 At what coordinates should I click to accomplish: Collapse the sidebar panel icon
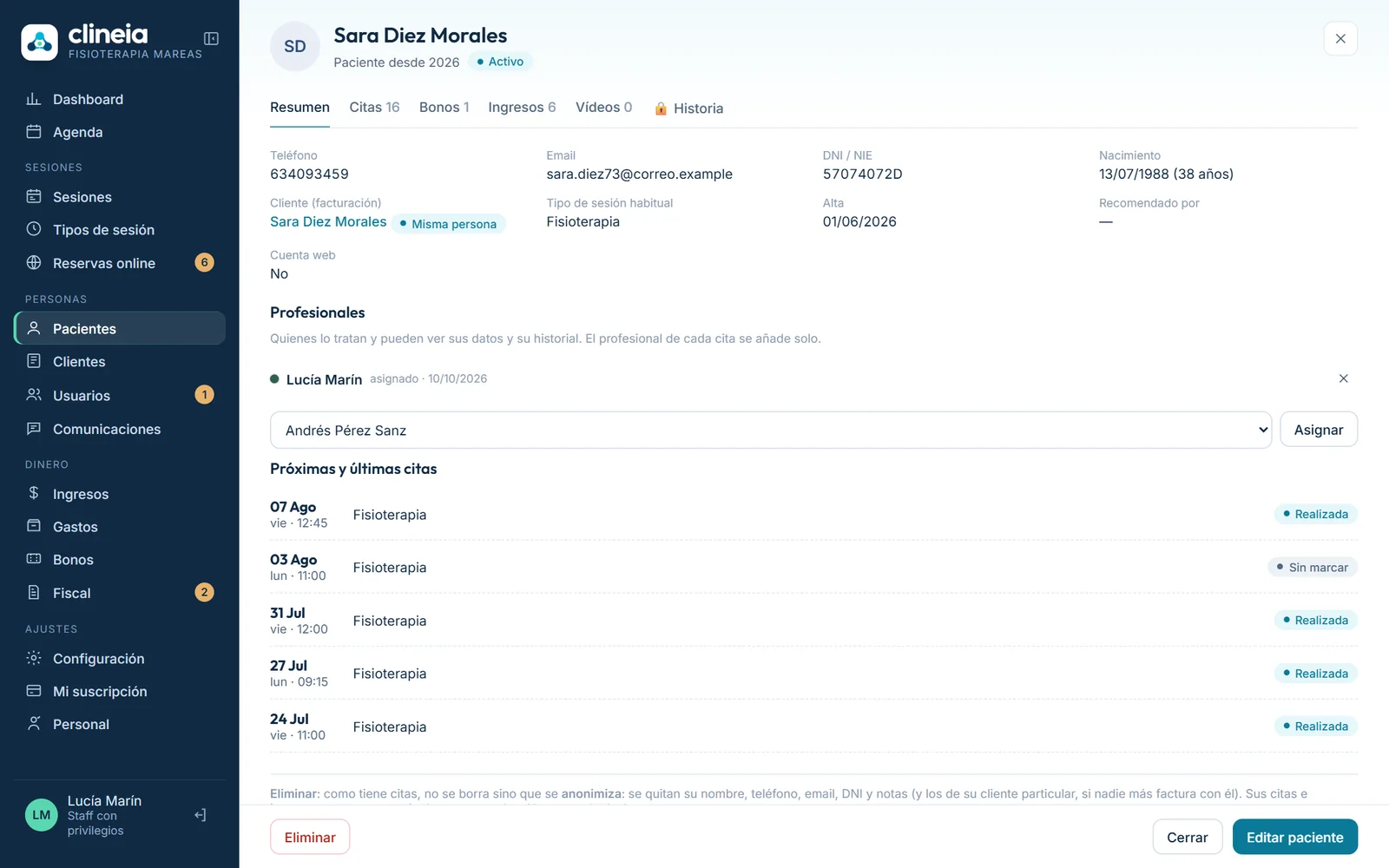[x=211, y=38]
